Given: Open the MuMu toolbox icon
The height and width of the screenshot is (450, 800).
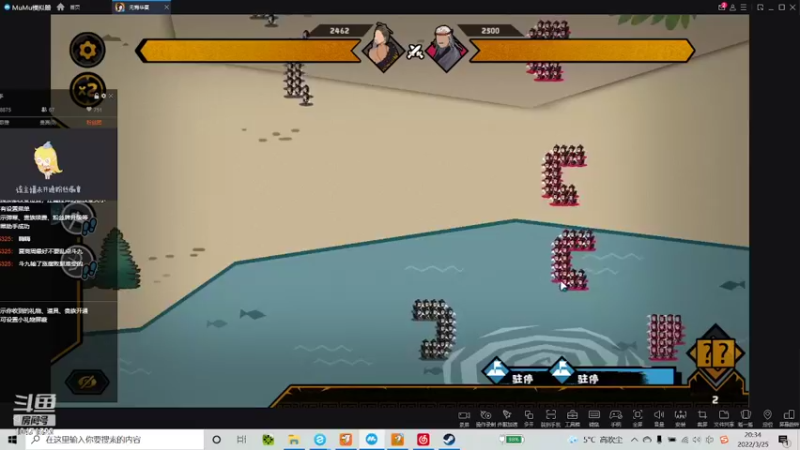Looking at the screenshot, I should [x=572, y=418].
